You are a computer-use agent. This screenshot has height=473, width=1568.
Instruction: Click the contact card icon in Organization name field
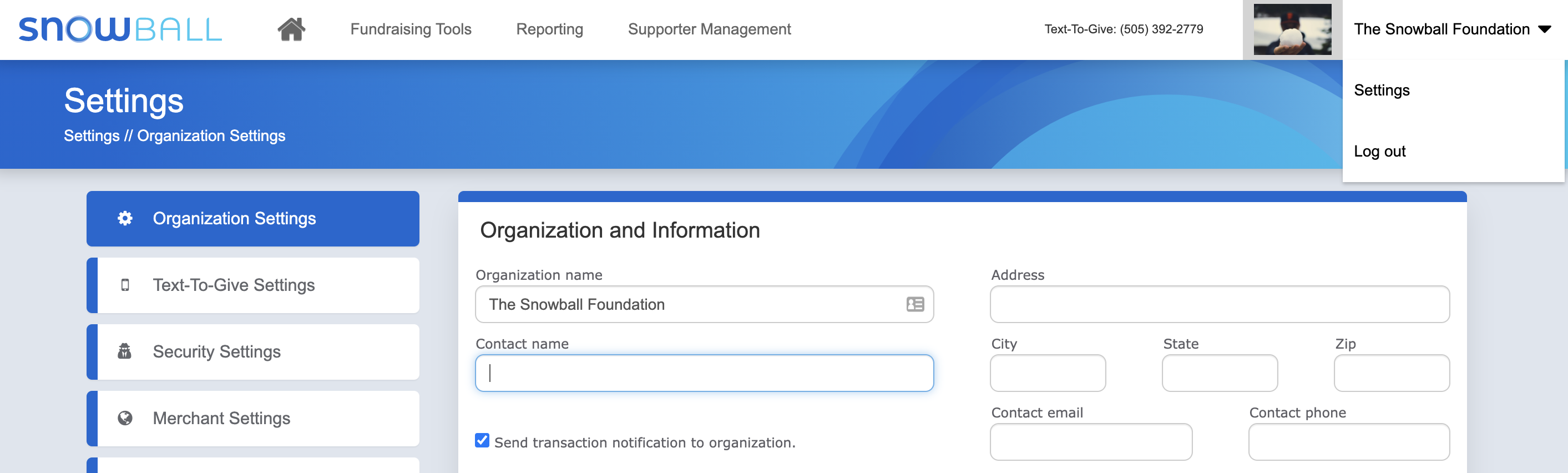(915, 304)
